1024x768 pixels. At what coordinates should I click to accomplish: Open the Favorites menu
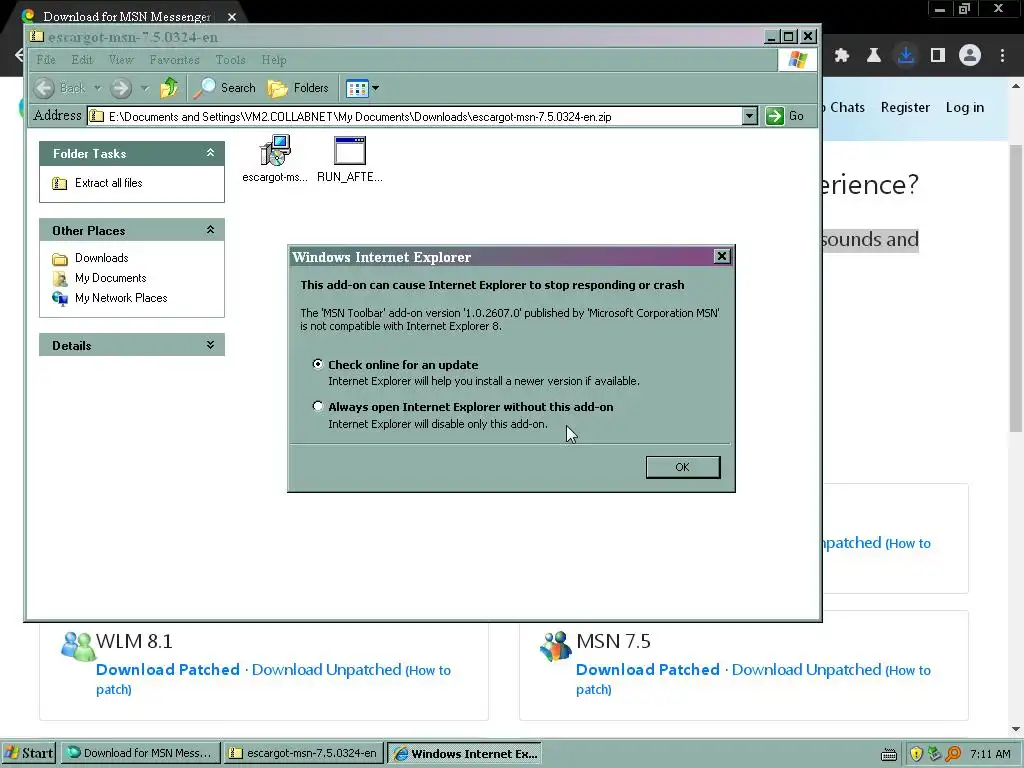pos(174,59)
